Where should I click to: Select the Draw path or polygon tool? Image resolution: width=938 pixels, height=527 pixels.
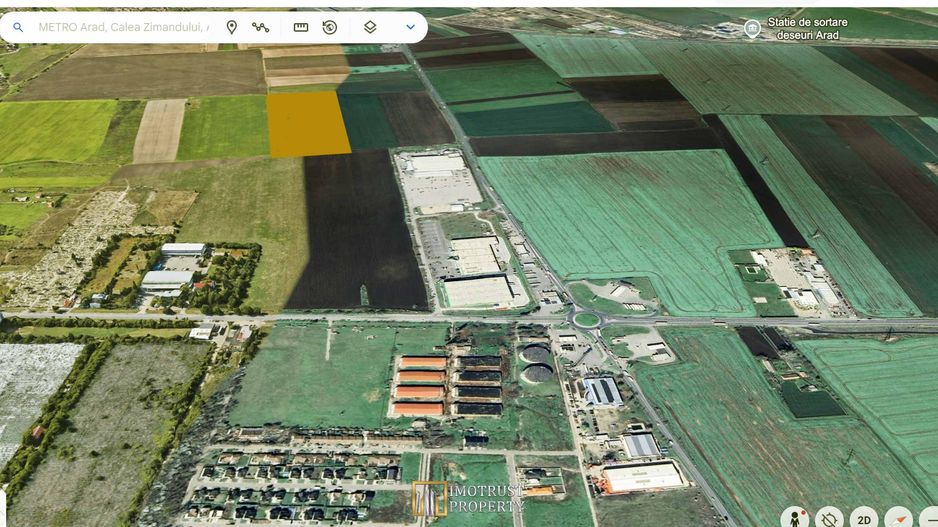(260, 27)
